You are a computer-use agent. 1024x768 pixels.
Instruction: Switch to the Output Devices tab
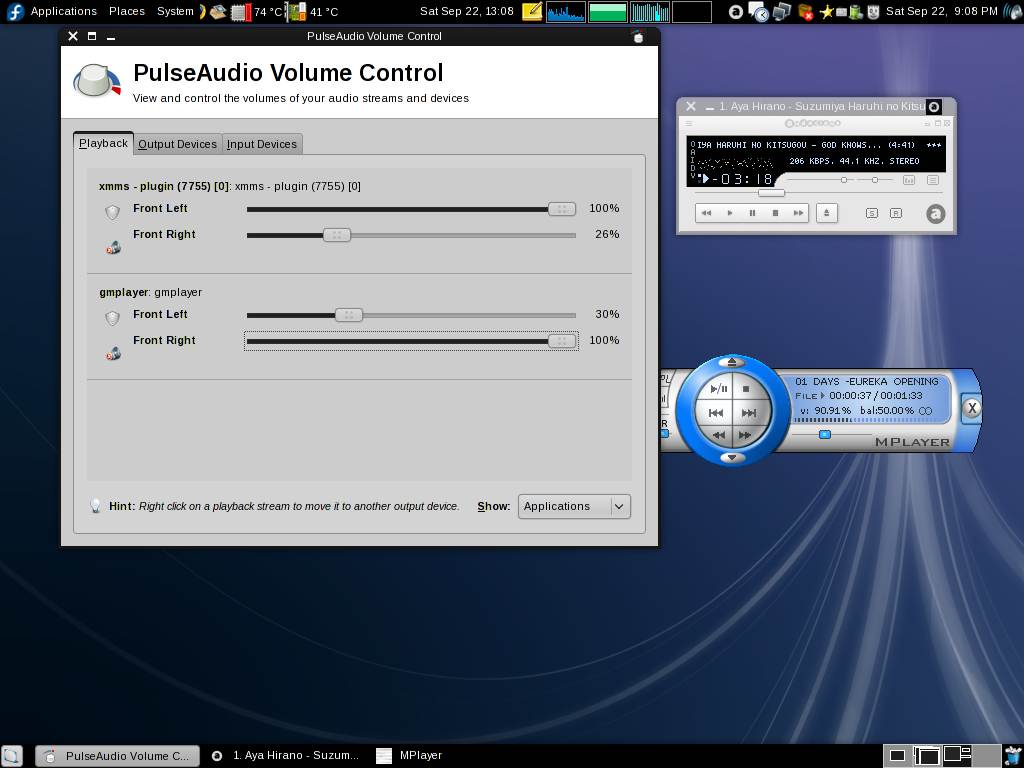tap(177, 144)
